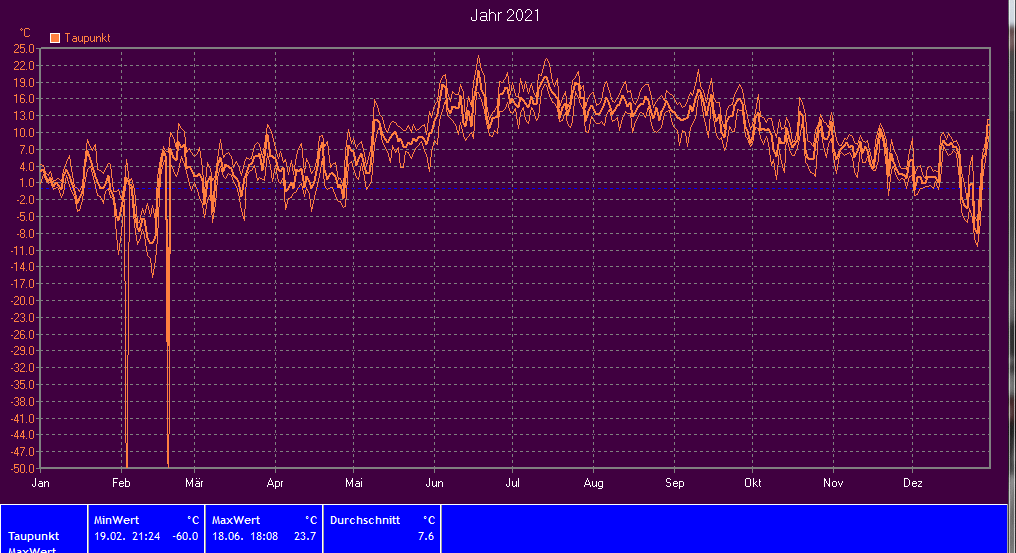Click the Okt month marker on the time axis
This screenshot has height=553, width=1016.
[752, 482]
